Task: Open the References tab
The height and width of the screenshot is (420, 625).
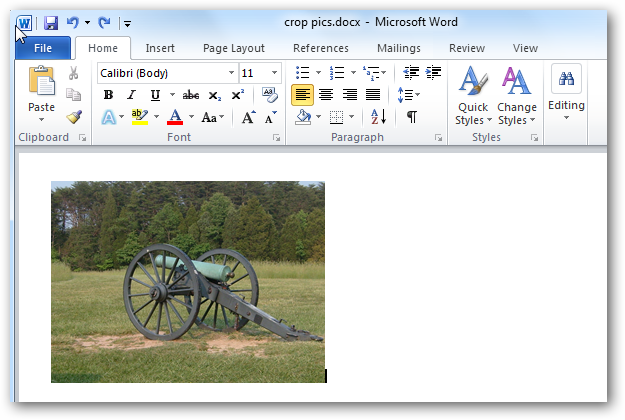Action: (321, 48)
